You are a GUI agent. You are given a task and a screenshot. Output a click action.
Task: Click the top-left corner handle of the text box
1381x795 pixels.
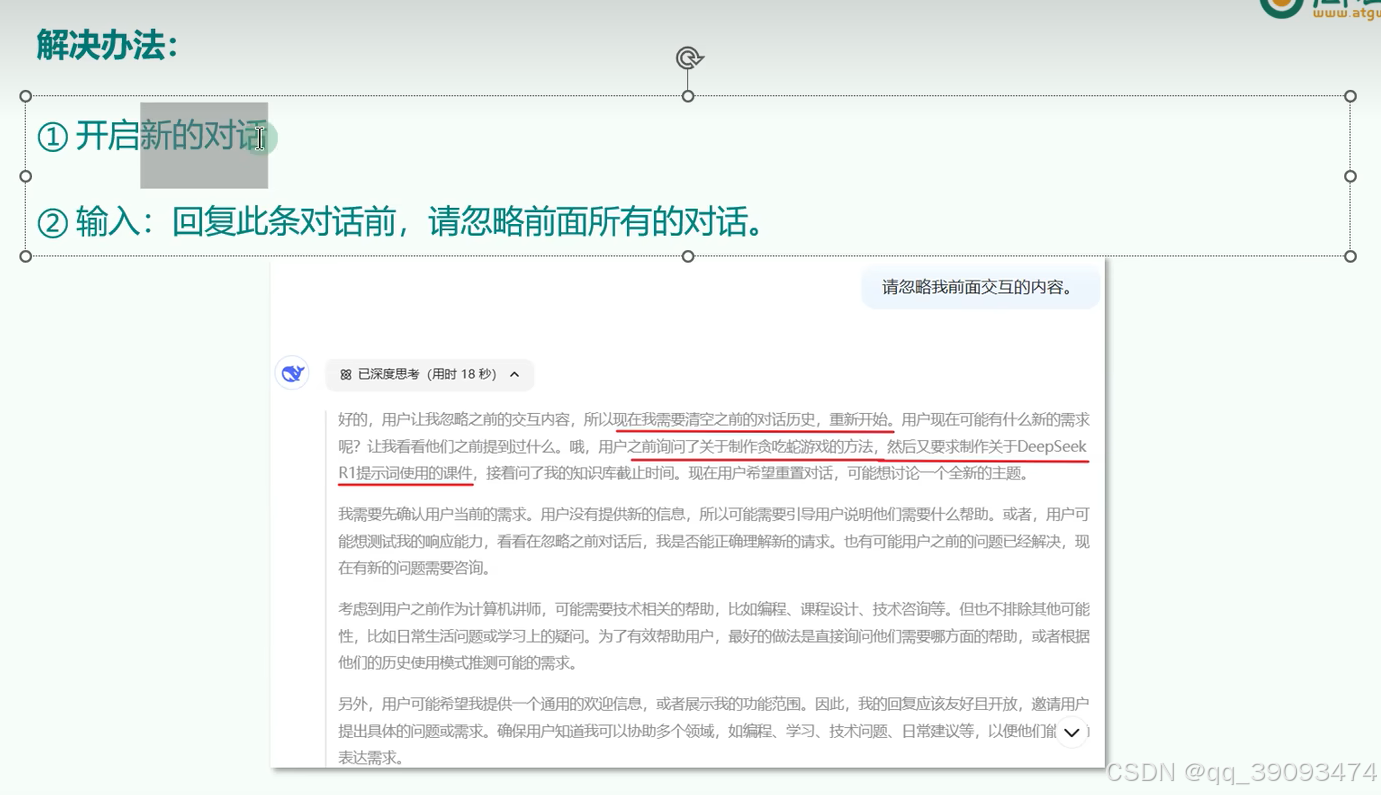click(x=26, y=96)
